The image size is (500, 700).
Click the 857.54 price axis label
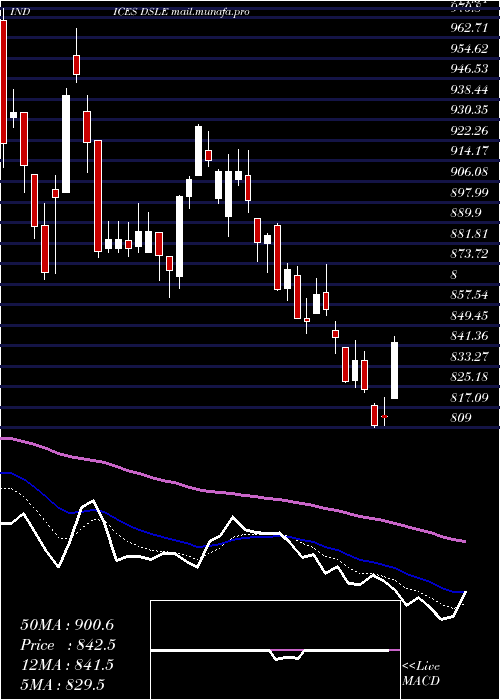tap(469, 295)
